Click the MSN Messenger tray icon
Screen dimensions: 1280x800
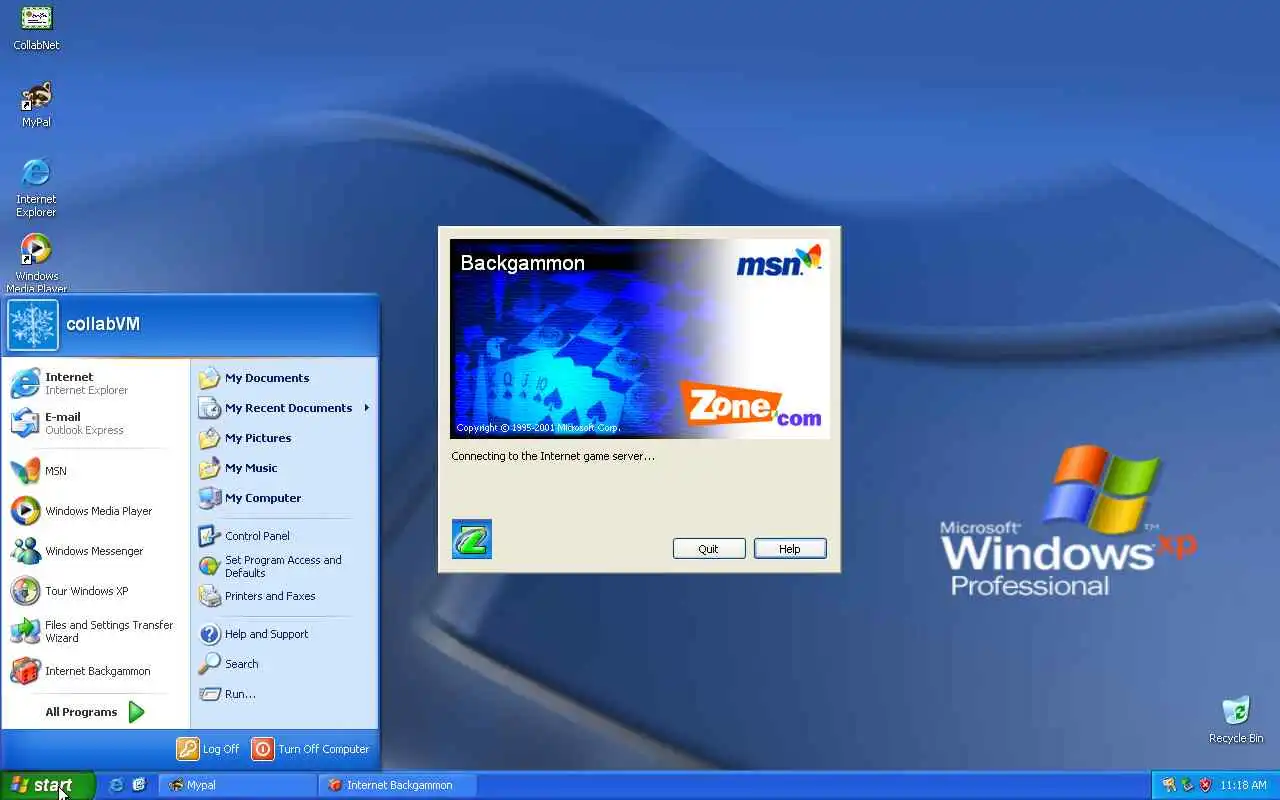tap(1168, 785)
